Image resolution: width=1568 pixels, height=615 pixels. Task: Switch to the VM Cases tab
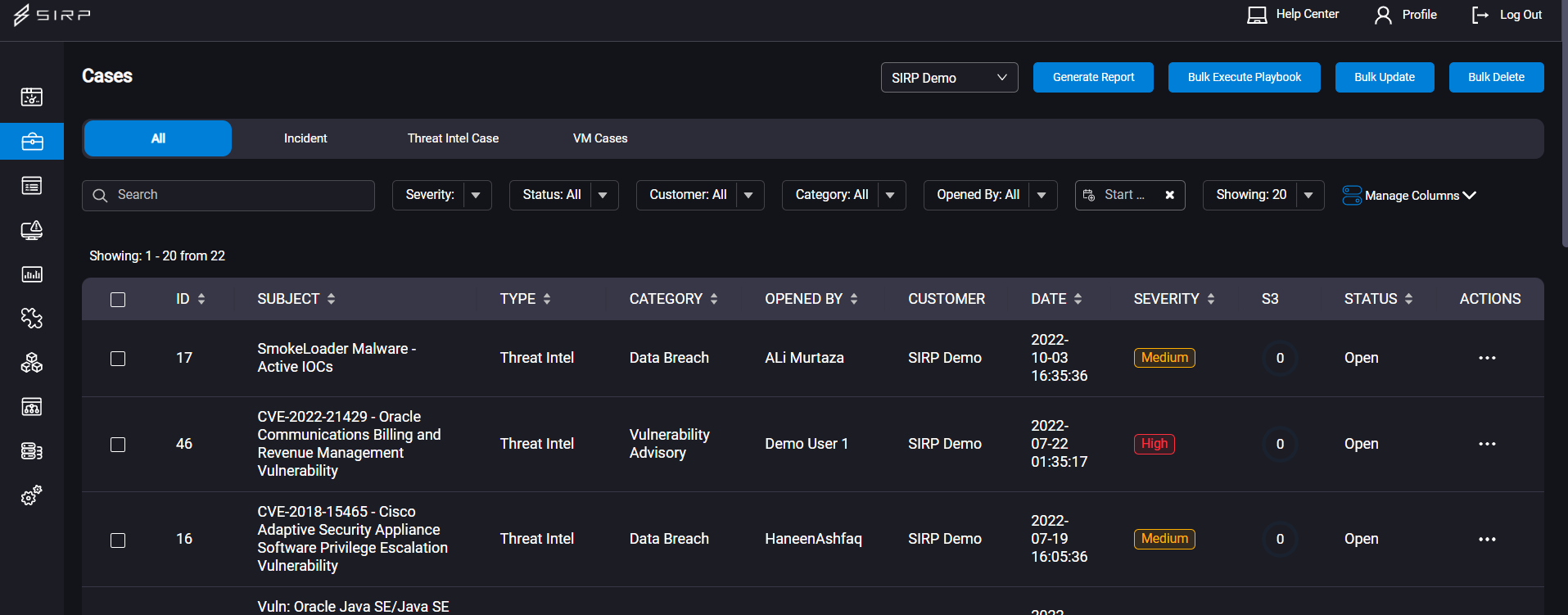click(600, 138)
